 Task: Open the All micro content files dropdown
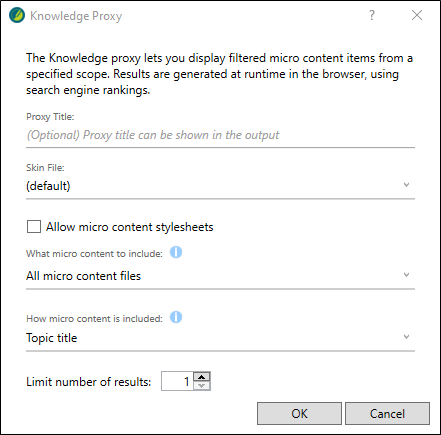click(x=220, y=276)
